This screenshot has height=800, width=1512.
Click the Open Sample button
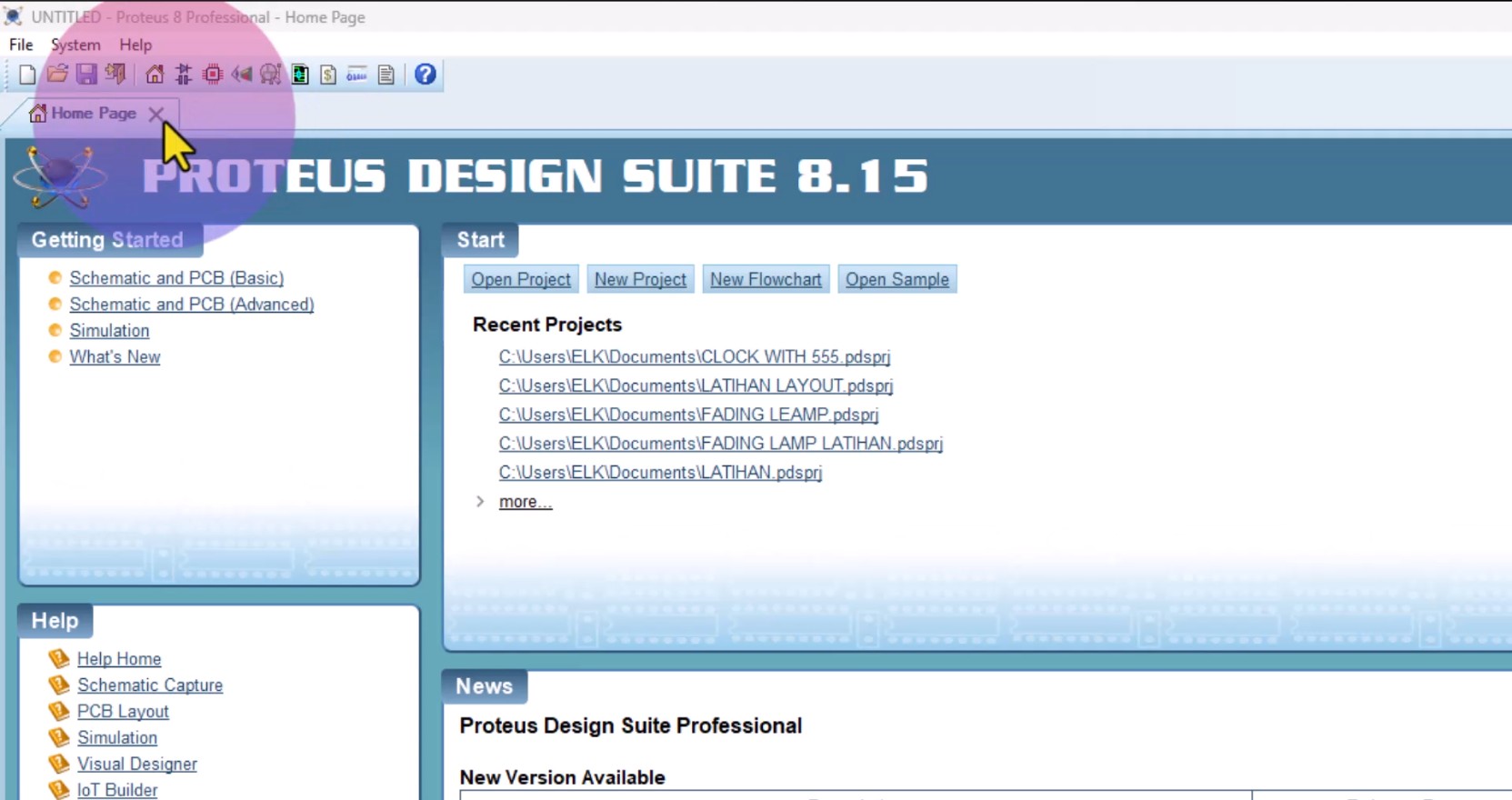(x=896, y=279)
